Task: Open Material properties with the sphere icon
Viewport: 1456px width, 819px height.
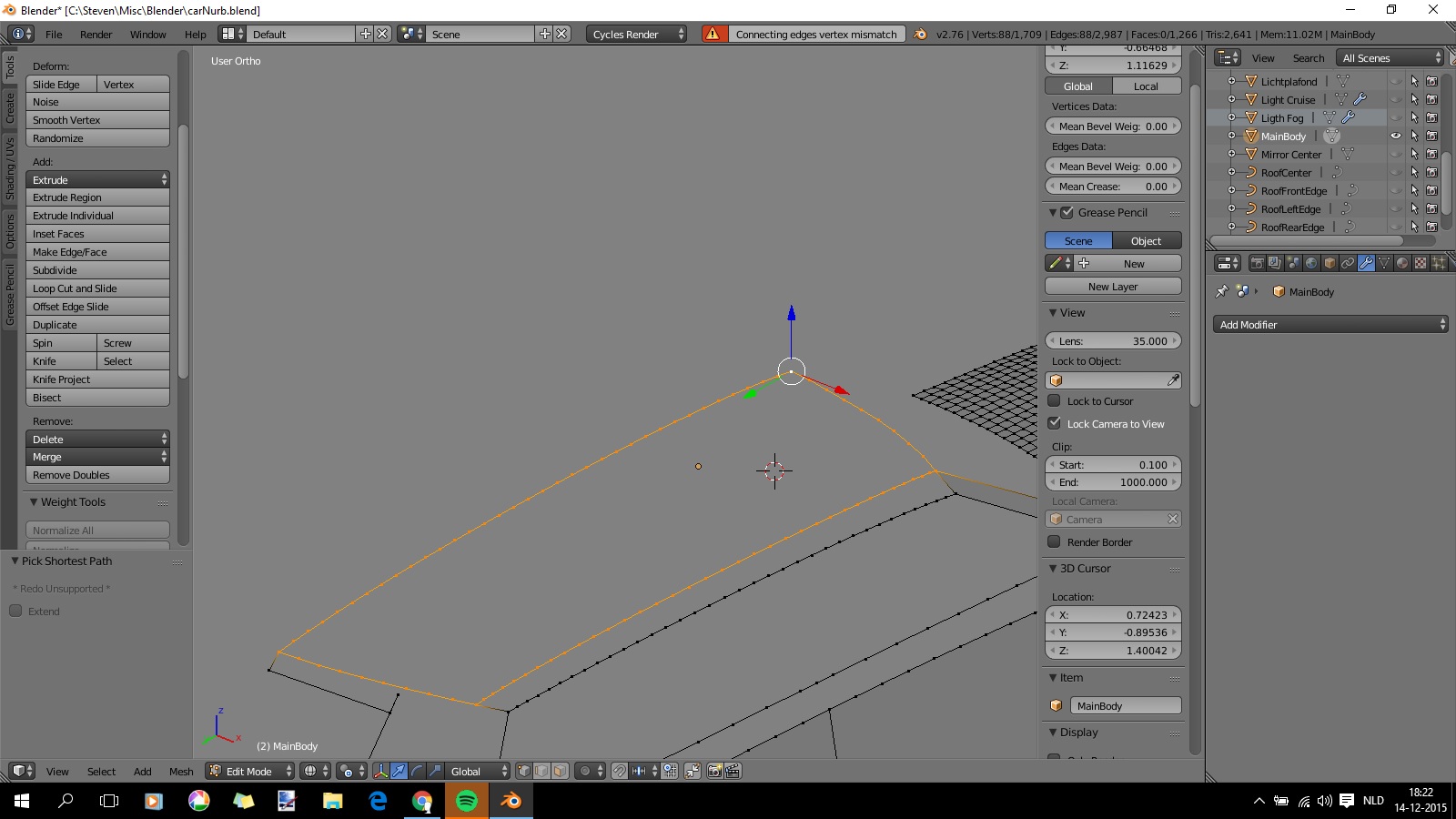Action: pyautogui.click(x=1402, y=263)
